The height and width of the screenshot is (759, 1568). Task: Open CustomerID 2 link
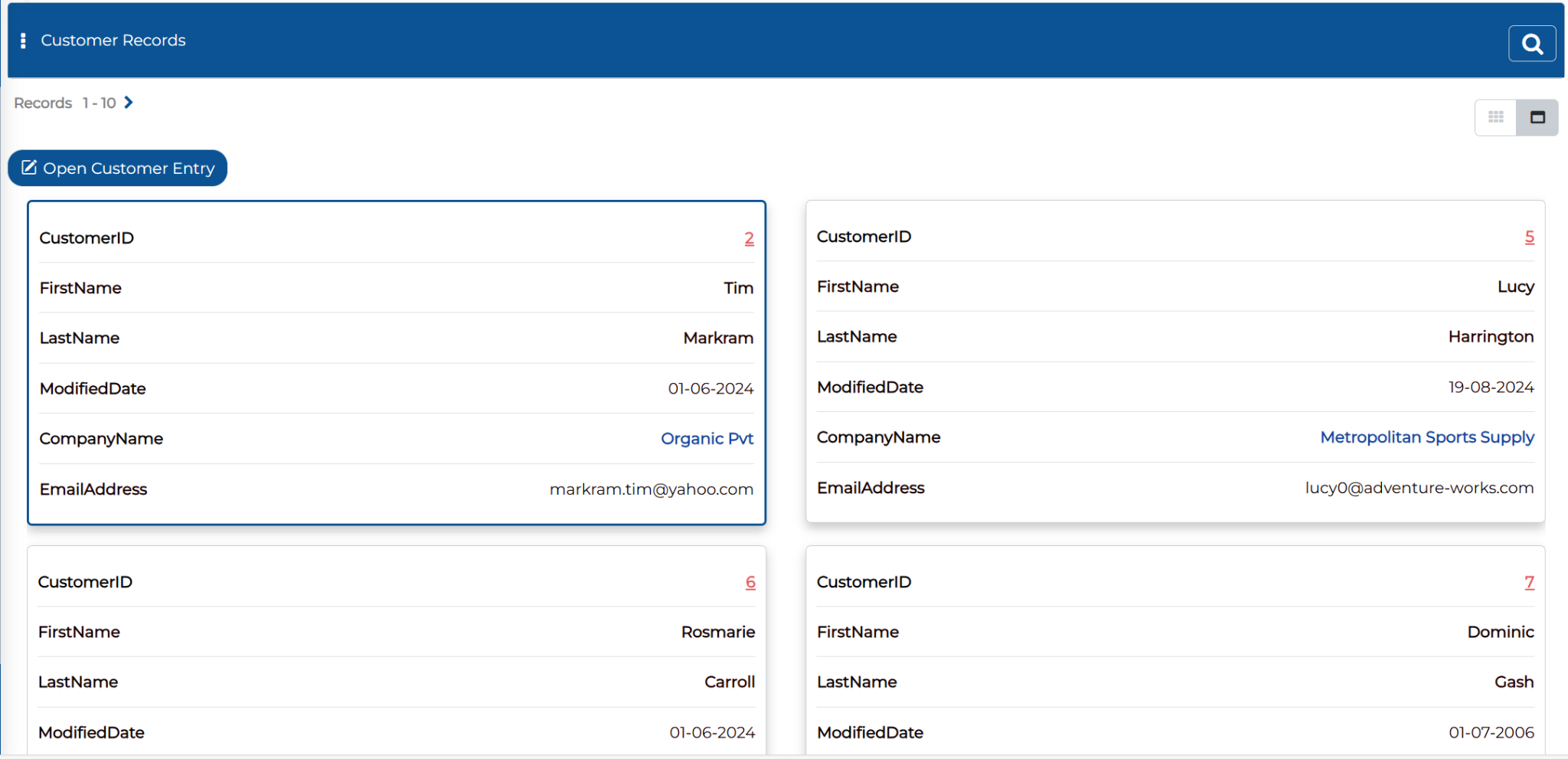(749, 238)
